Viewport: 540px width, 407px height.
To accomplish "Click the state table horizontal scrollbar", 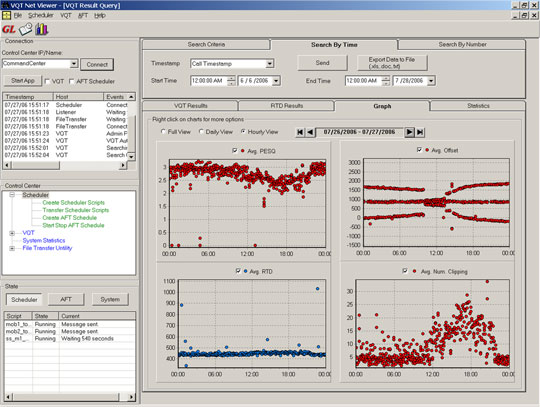I will [69, 397].
